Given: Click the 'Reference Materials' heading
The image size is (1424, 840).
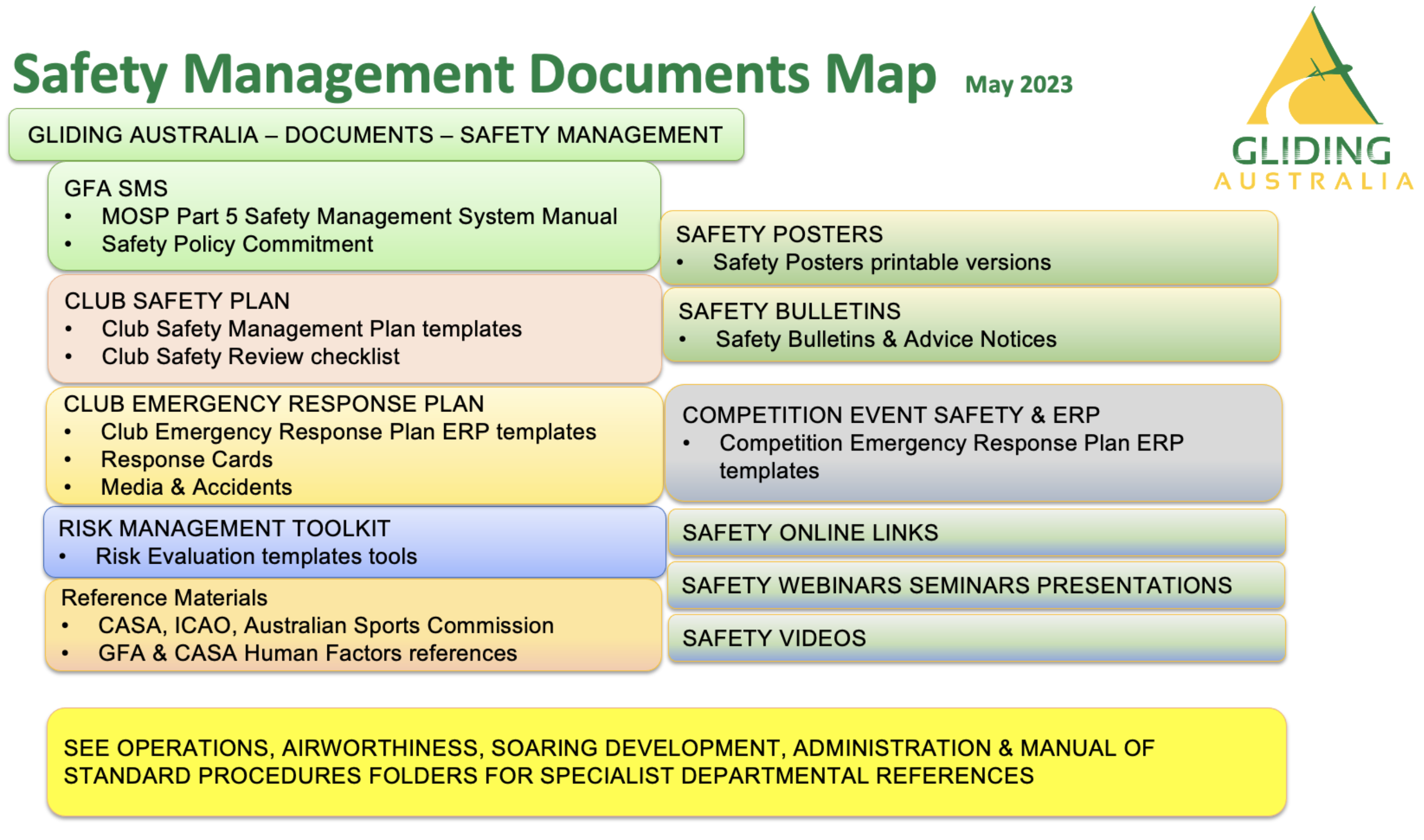Looking at the screenshot, I should pyautogui.click(x=164, y=598).
